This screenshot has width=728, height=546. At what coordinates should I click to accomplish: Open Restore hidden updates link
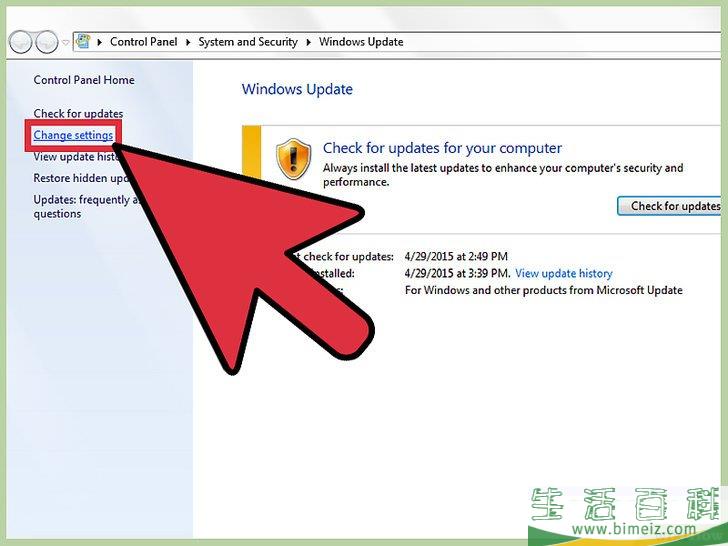pos(81,178)
